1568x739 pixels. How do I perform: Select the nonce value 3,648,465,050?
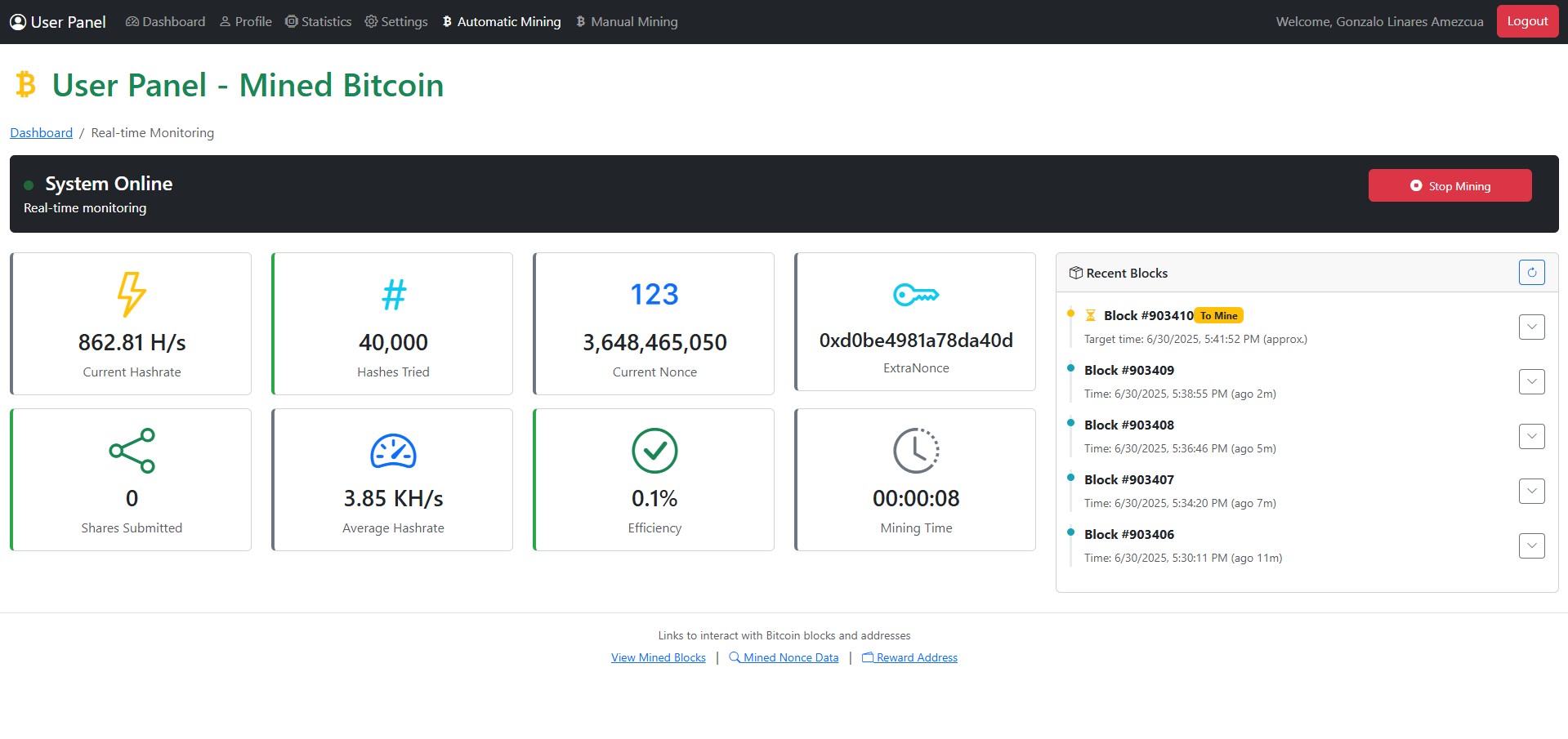pyautogui.click(x=654, y=342)
